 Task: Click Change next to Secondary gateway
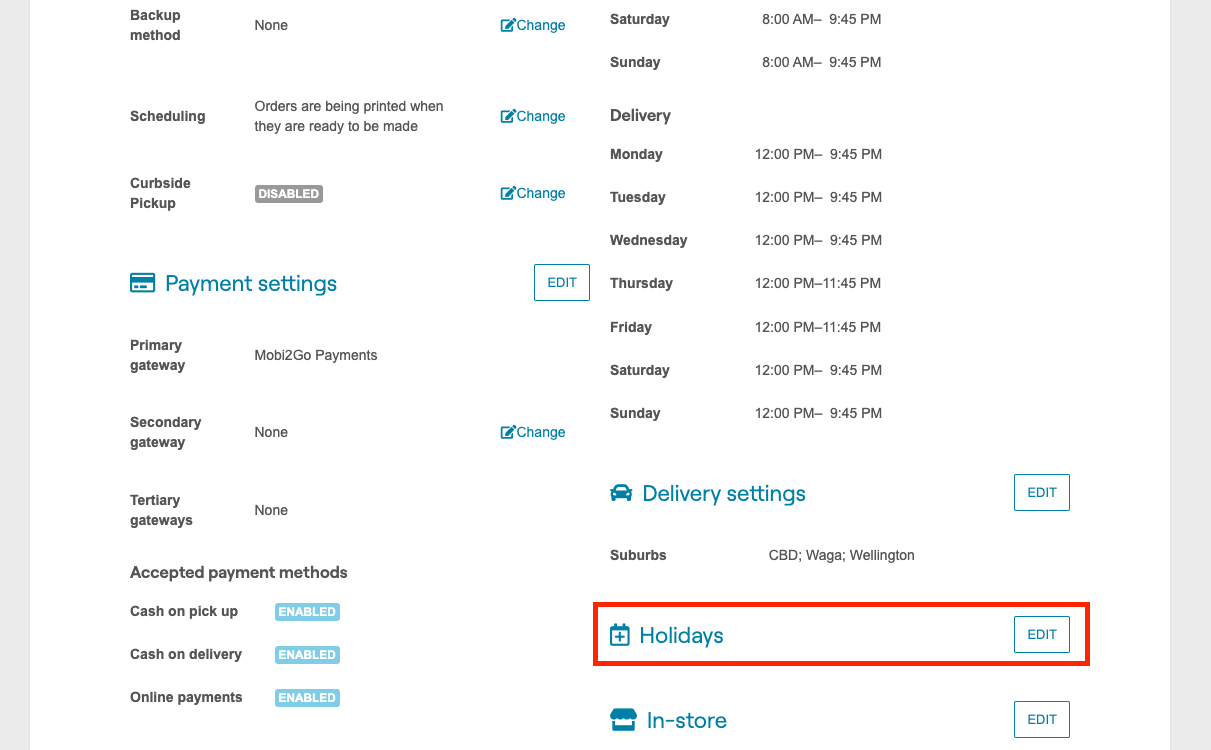pyautogui.click(x=539, y=431)
